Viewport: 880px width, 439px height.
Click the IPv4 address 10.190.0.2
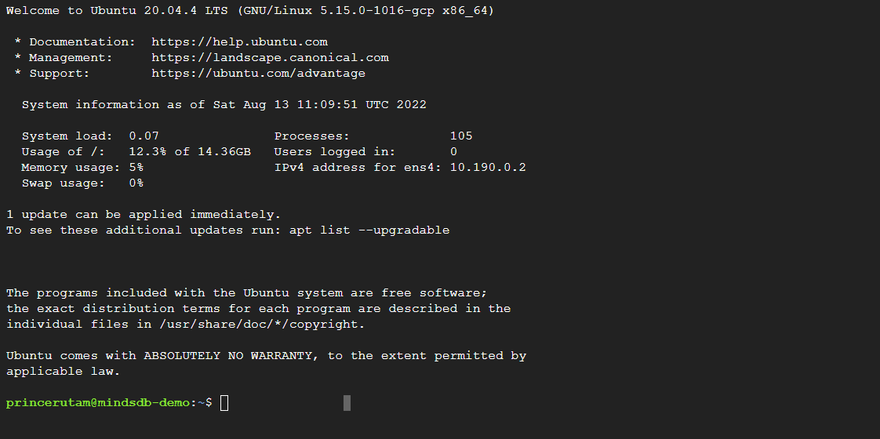[488, 167]
